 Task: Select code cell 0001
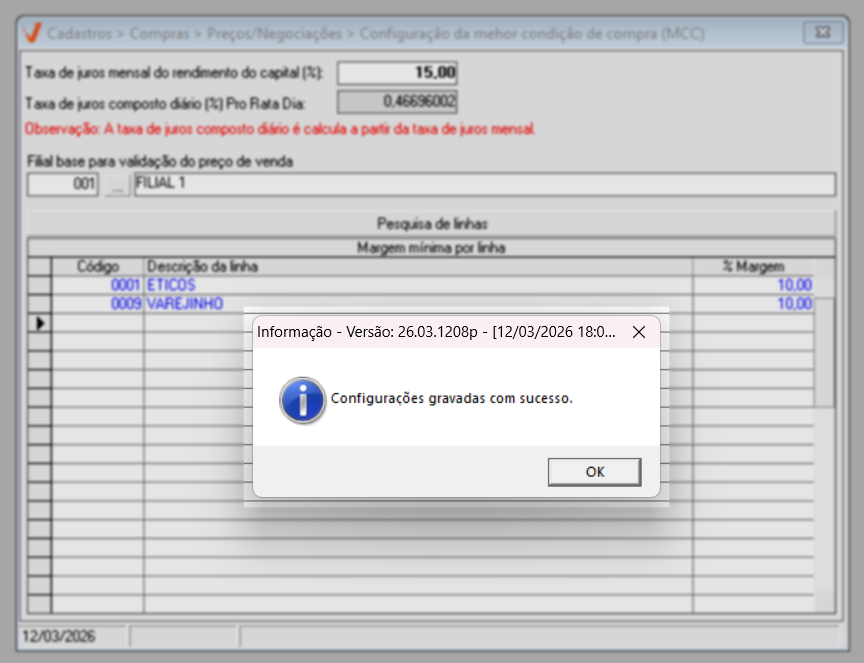tap(98, 285)
